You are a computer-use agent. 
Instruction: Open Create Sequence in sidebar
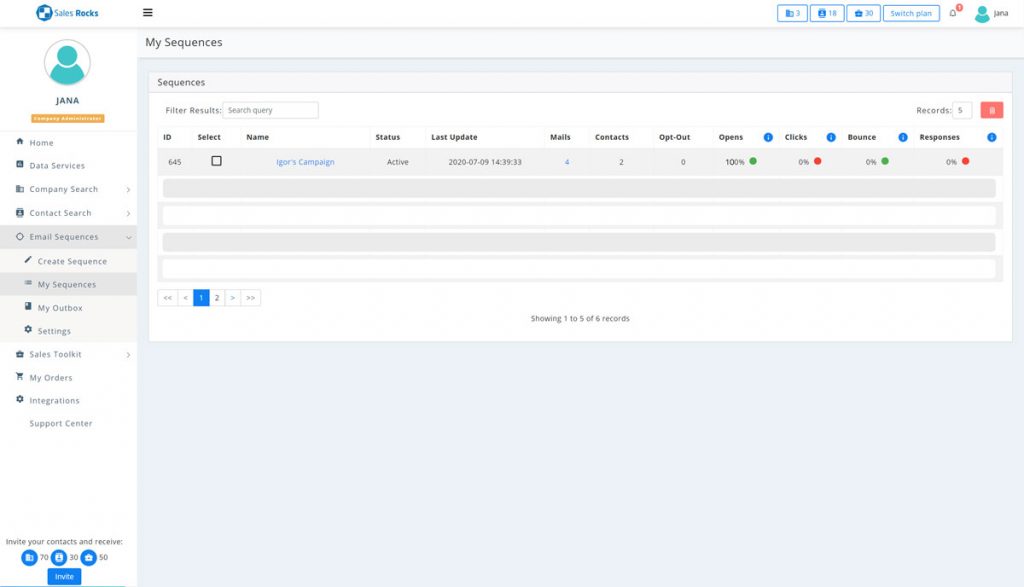pos(72,261)
